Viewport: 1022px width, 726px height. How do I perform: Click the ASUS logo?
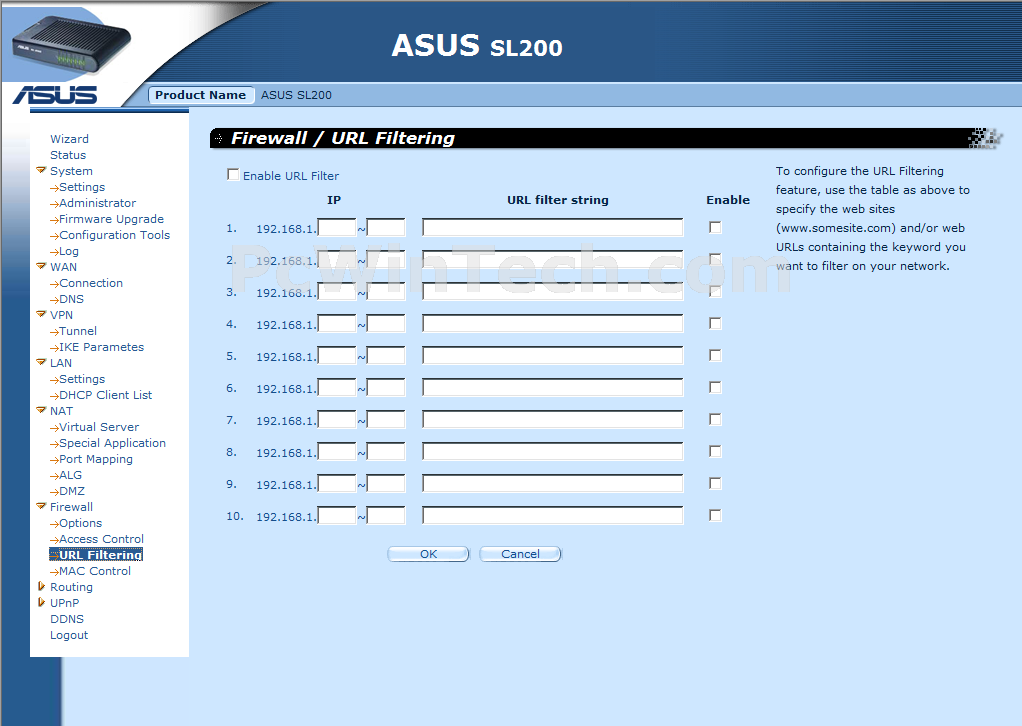pos(55,95)
